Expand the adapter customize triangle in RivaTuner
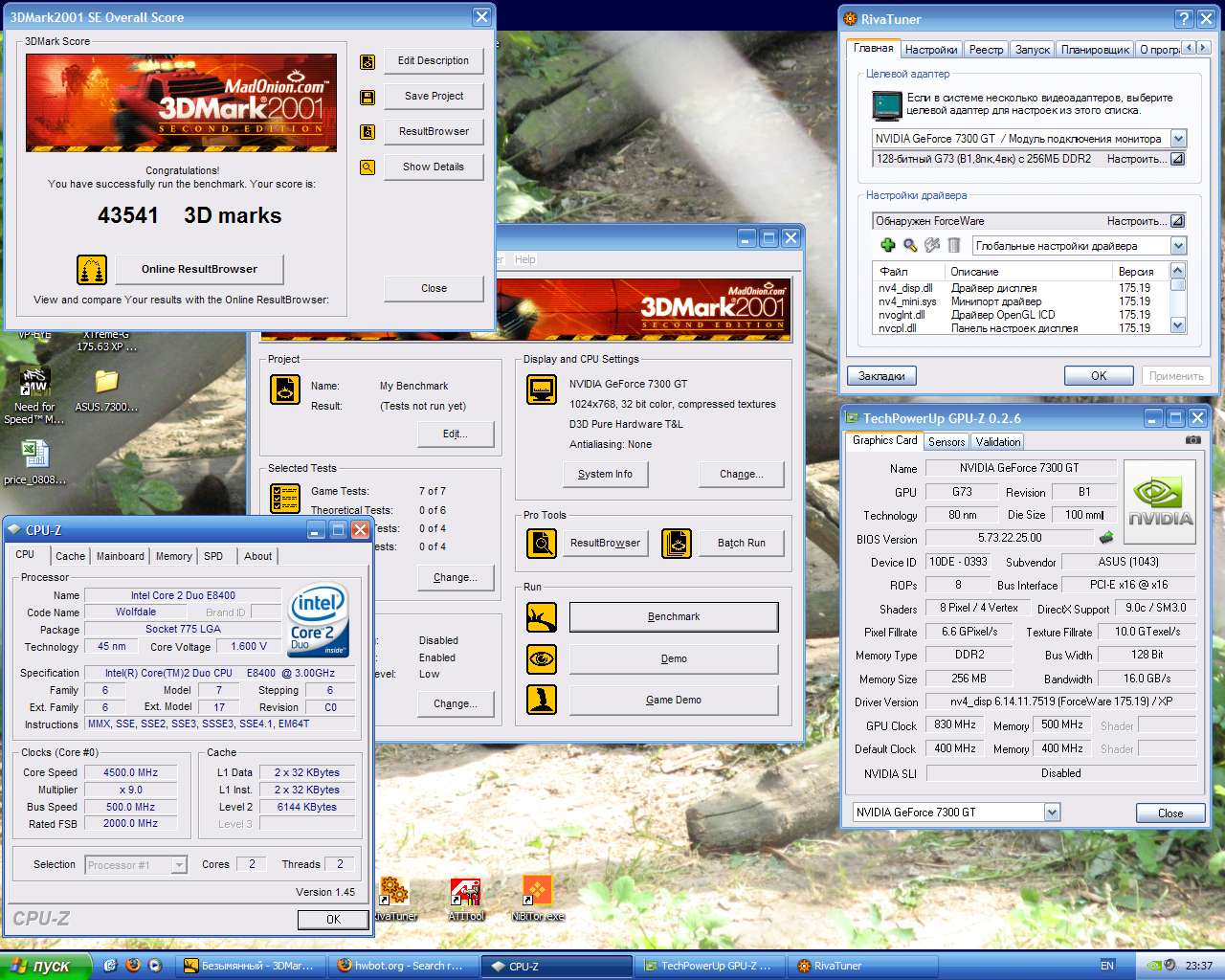Image resolution: width=1225 pixels, height=980 pixels. pos(1178,159)
